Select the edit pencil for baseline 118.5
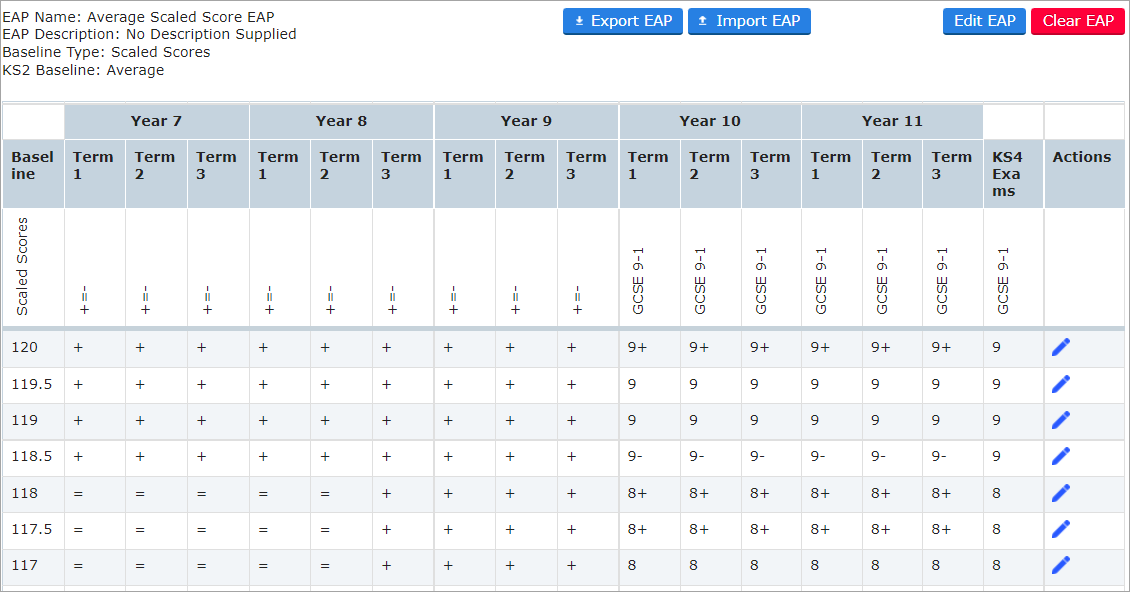Image resolution: width=1130 pixels, height=592 pixels. tap(1061, 456)
